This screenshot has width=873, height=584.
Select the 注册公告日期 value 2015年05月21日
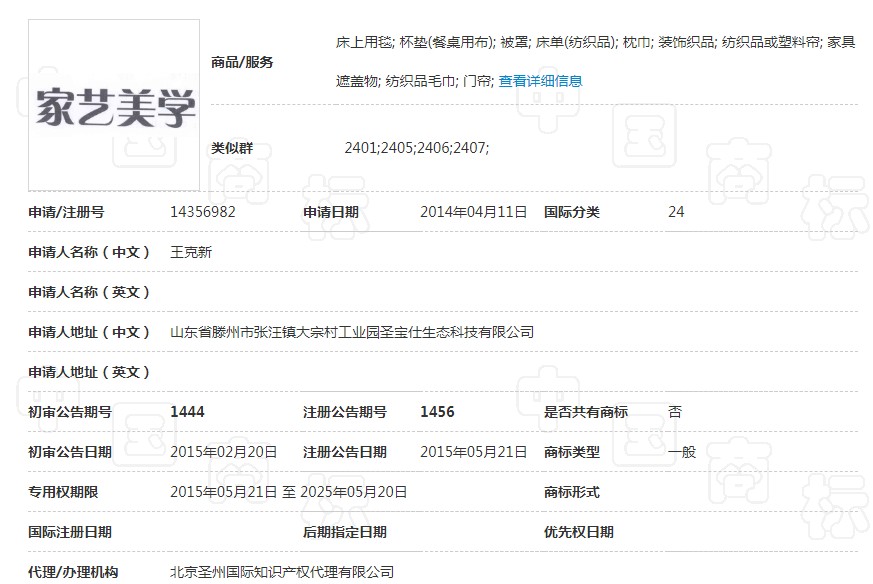coord(473,452)
